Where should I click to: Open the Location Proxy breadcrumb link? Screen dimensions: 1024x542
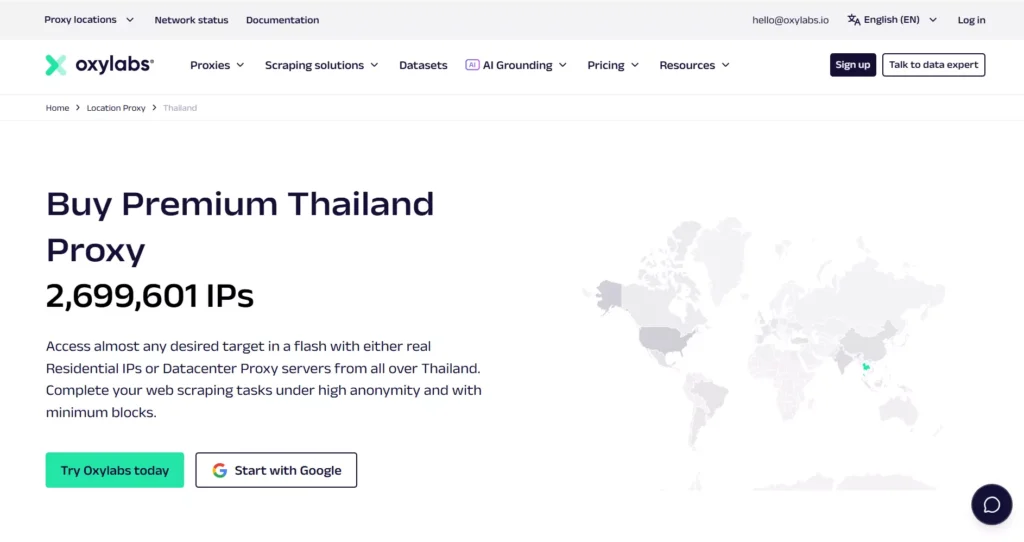tap(116, 108)
